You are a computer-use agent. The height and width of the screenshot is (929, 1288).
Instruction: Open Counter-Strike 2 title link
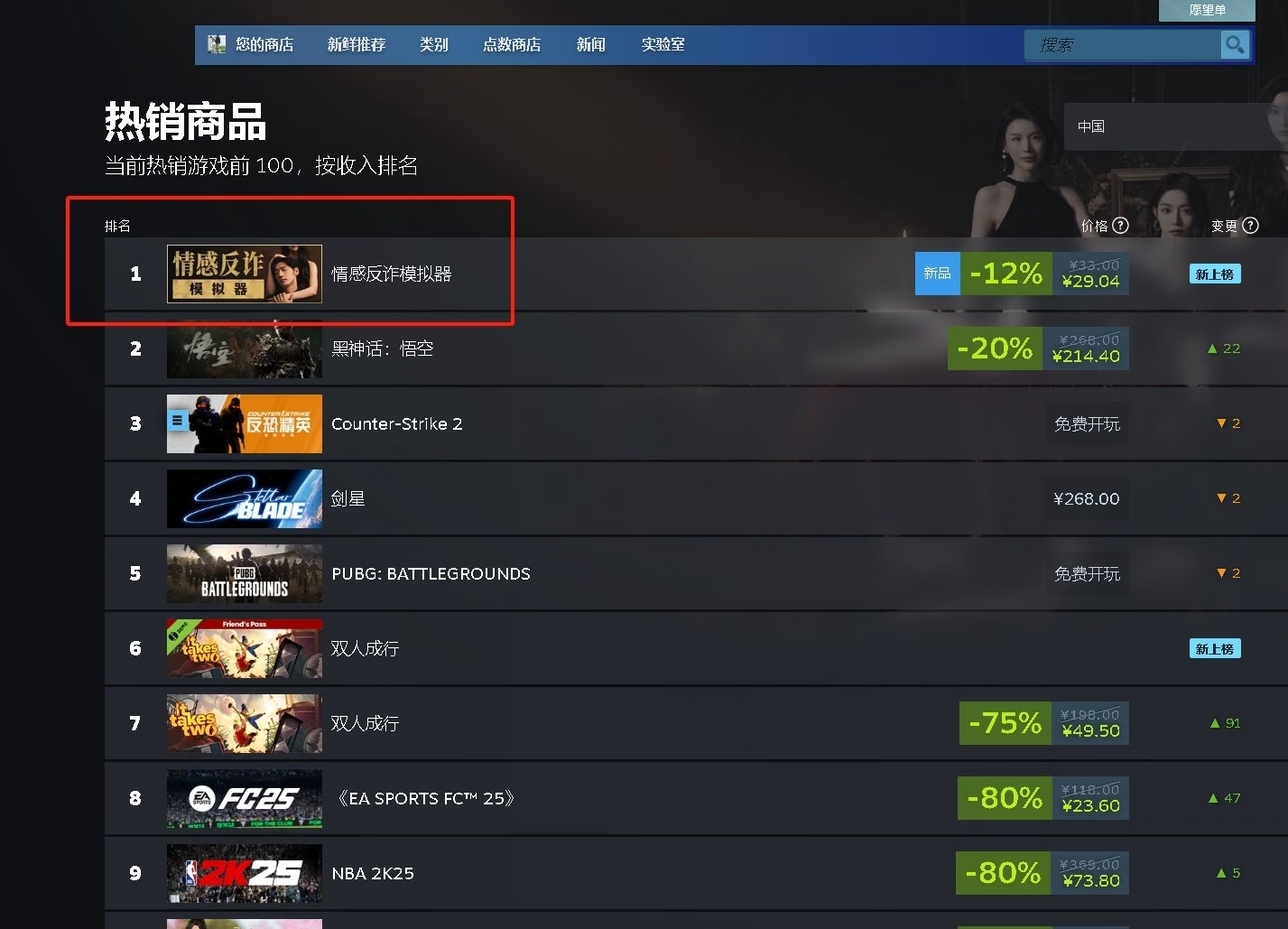click(396, 423)
